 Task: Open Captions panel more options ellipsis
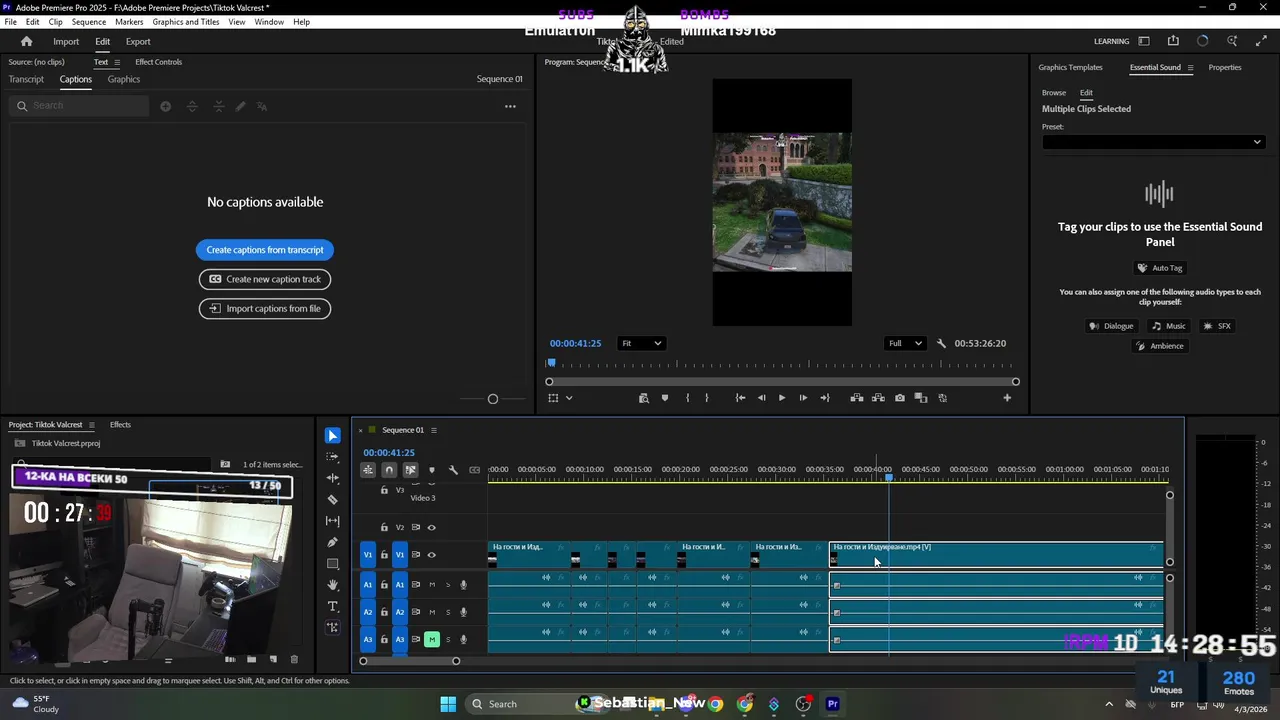point(510,106)
